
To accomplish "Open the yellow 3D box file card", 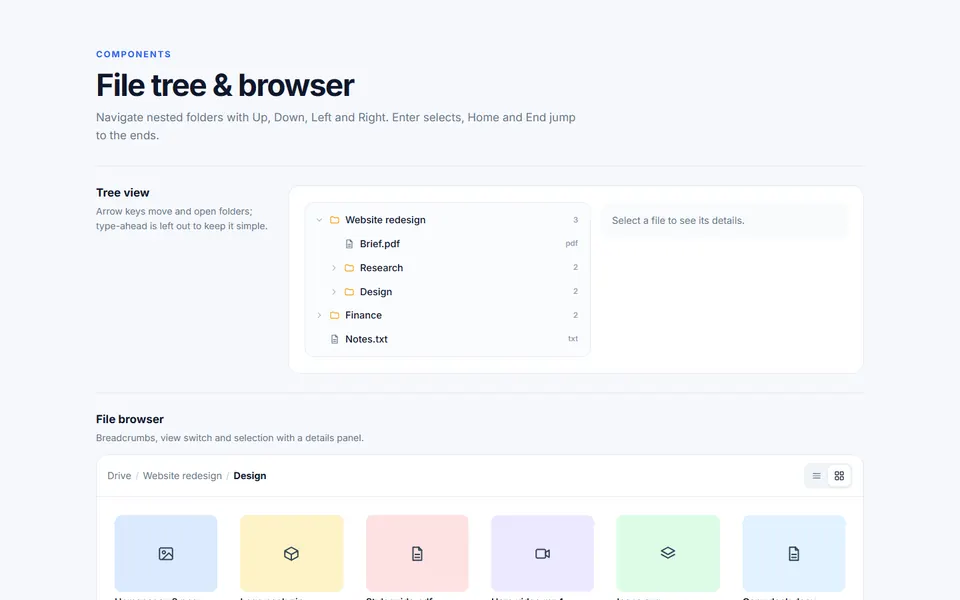I will [x=291, y=553].
